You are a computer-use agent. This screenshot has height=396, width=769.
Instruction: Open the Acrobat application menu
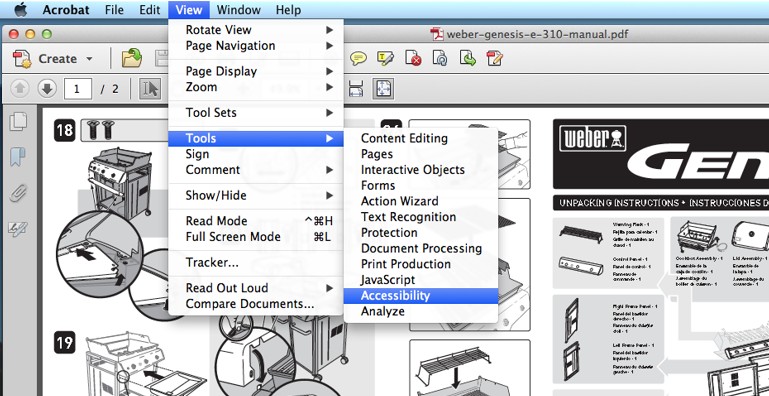tap(66, 10)
